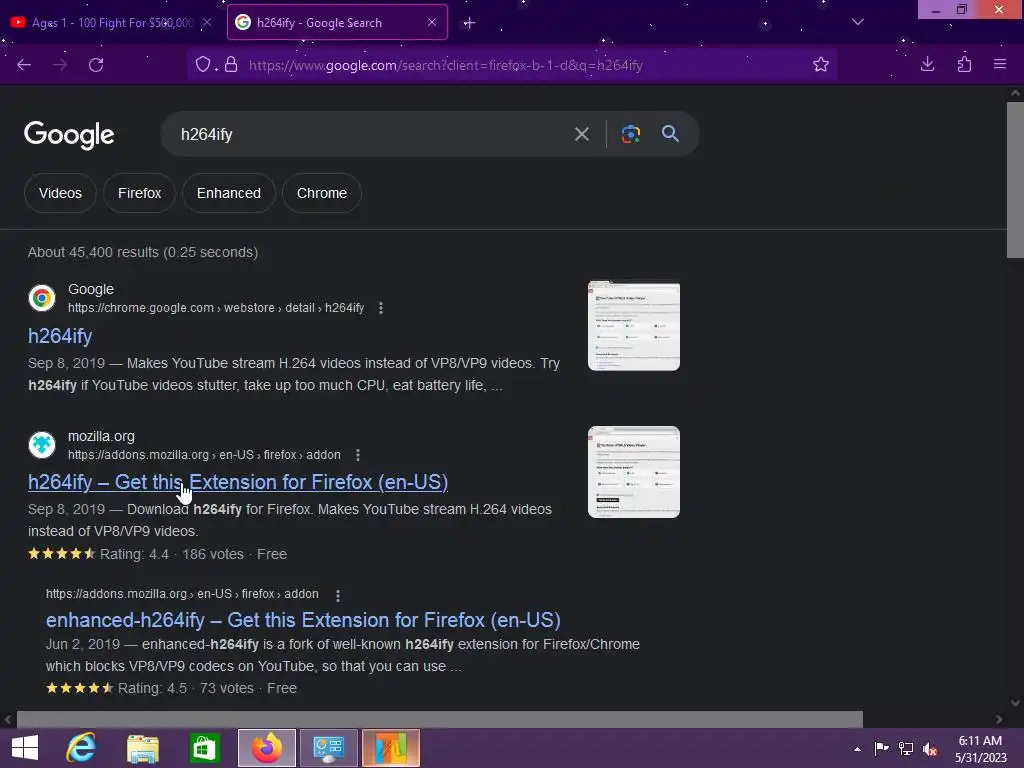Clear the search query with X
Screen dimensions: 1024x768
point(581,134)
